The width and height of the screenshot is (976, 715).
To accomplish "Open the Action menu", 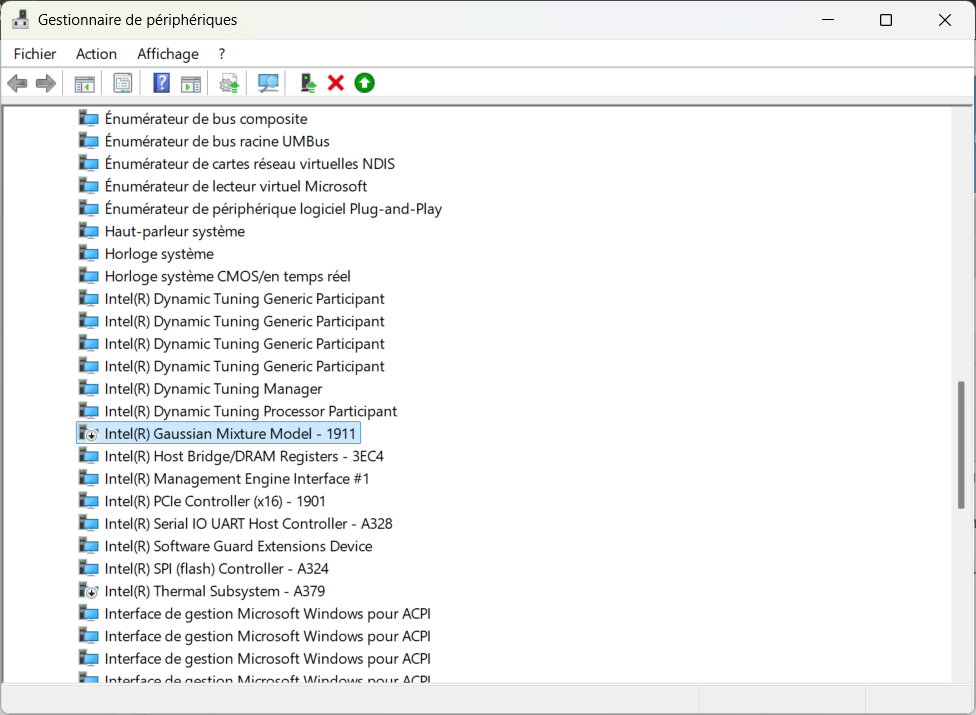I will pyautogui.click(x=96, y=54).
